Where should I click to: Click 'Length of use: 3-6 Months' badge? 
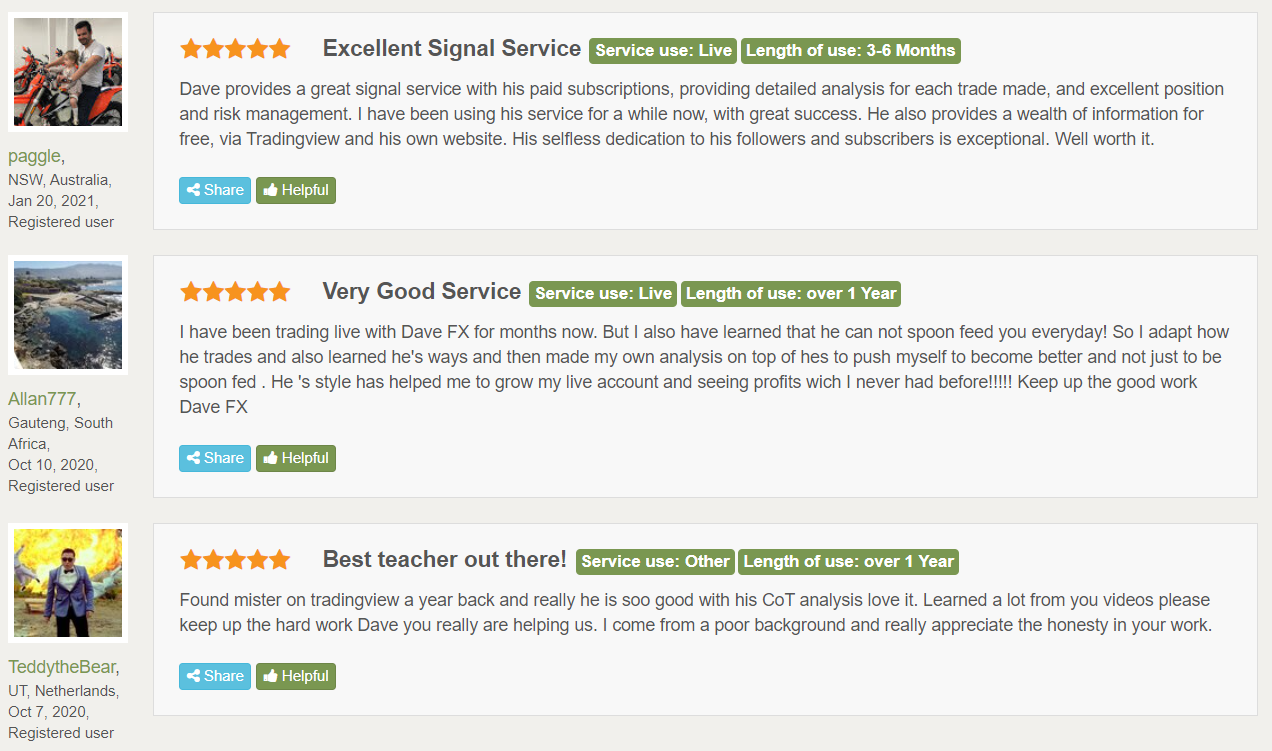850,50
